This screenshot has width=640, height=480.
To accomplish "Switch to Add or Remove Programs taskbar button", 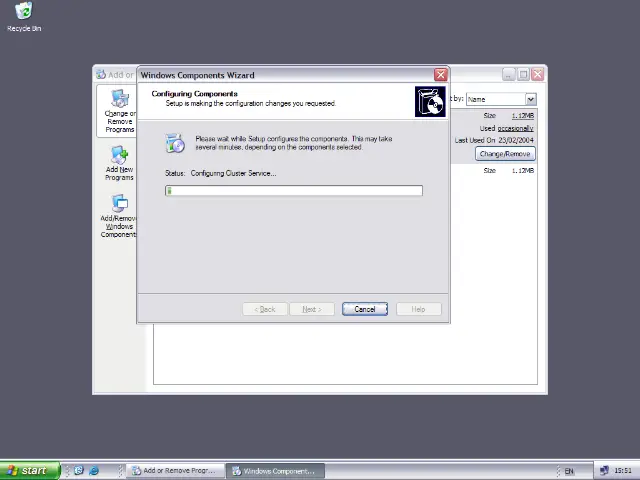I will (175, 471).
